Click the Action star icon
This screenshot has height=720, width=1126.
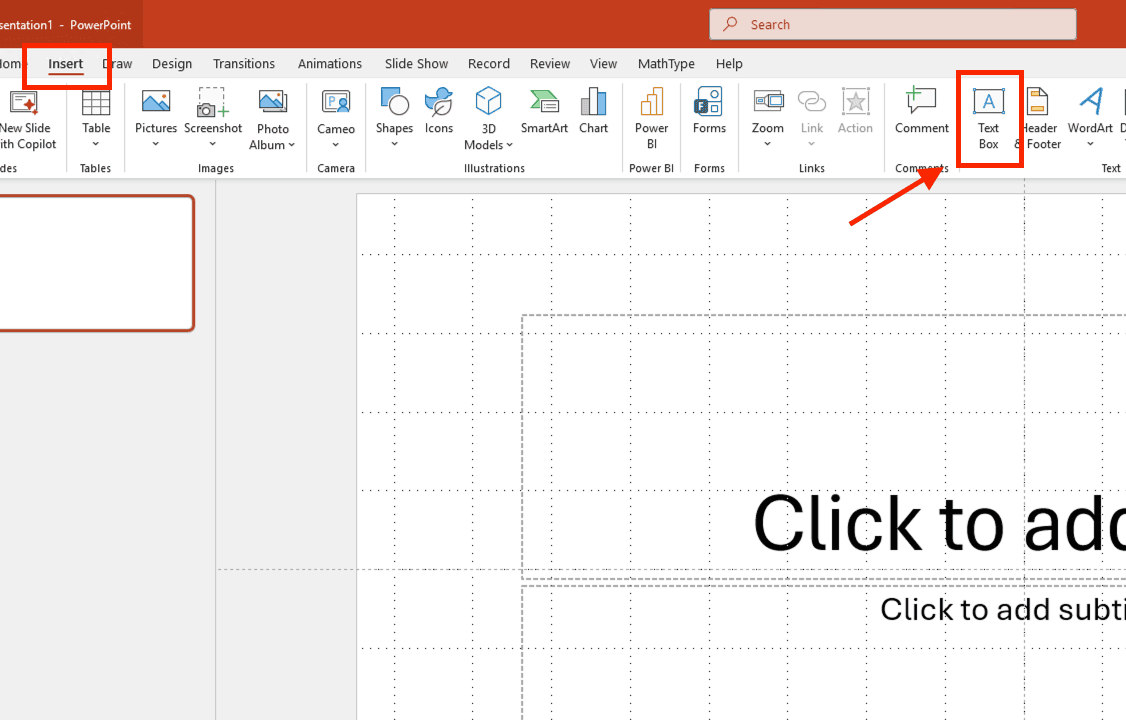click(855, 102)
